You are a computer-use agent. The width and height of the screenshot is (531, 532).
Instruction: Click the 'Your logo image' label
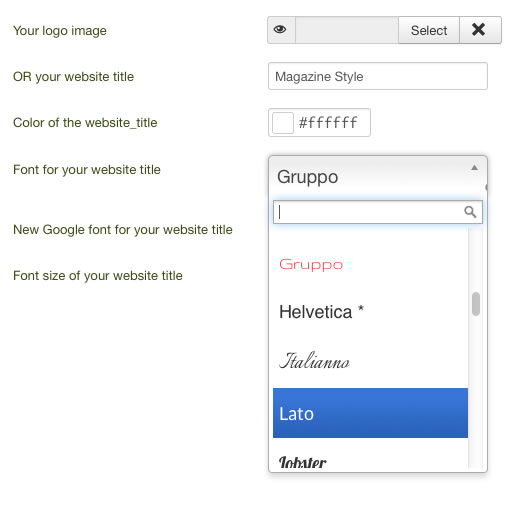(60, 31)
